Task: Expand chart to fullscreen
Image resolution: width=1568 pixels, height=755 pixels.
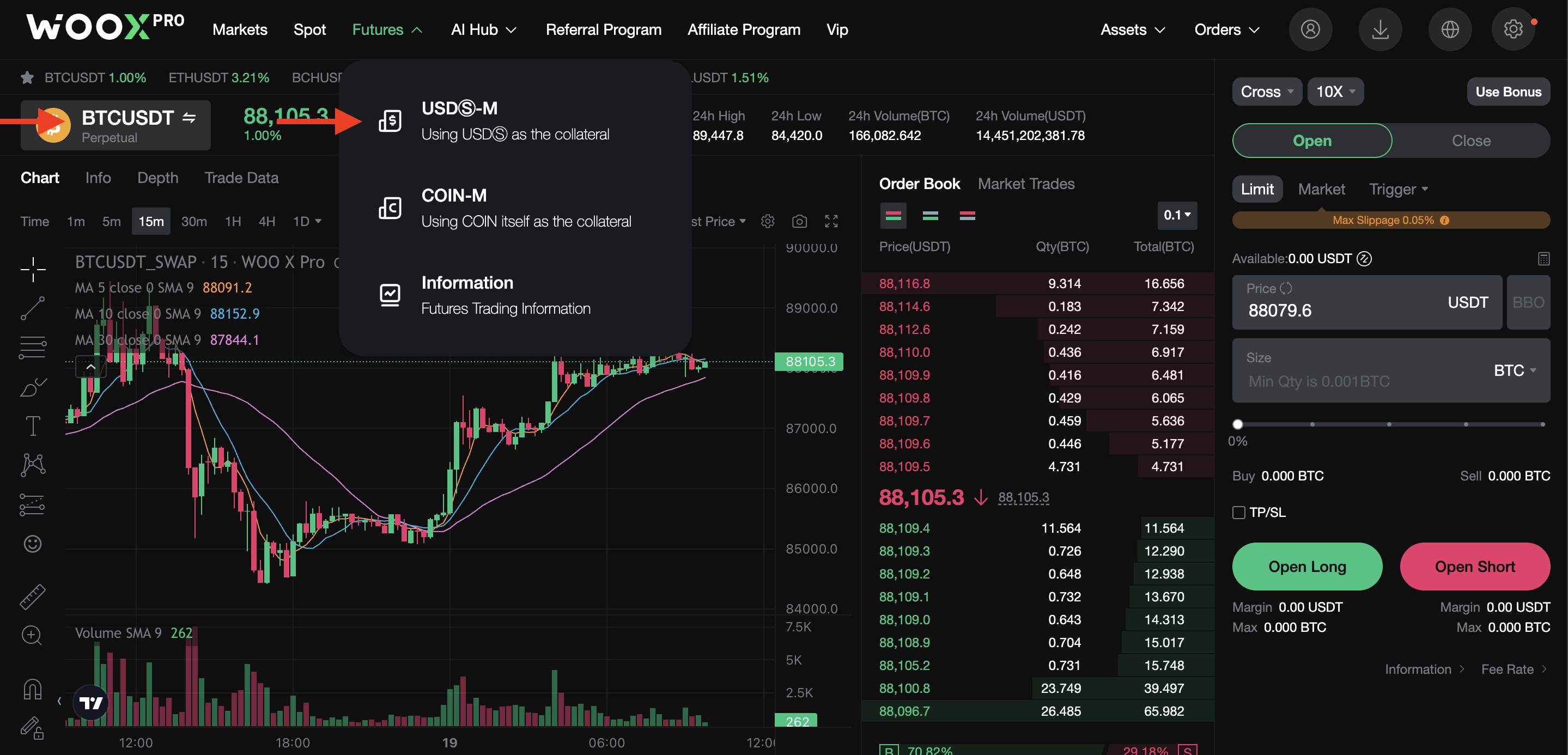Action: tap(831, 222)
